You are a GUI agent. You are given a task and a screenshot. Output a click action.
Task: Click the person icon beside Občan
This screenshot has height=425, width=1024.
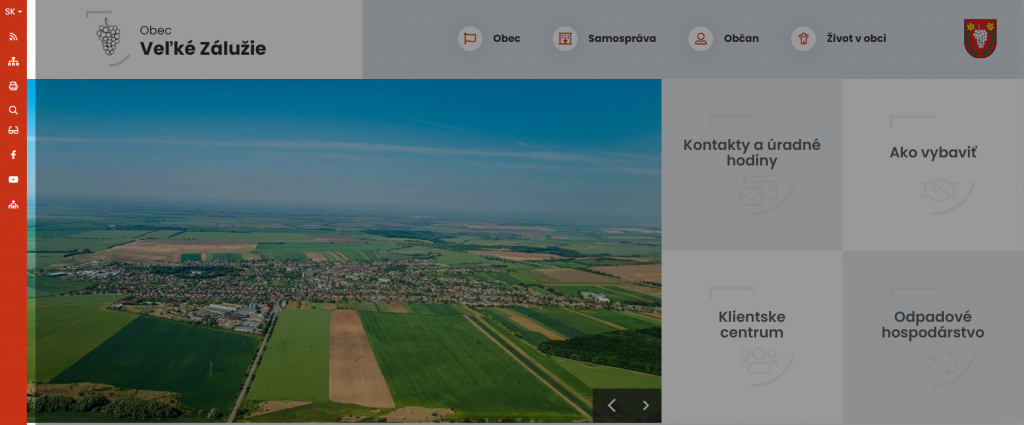701,39
